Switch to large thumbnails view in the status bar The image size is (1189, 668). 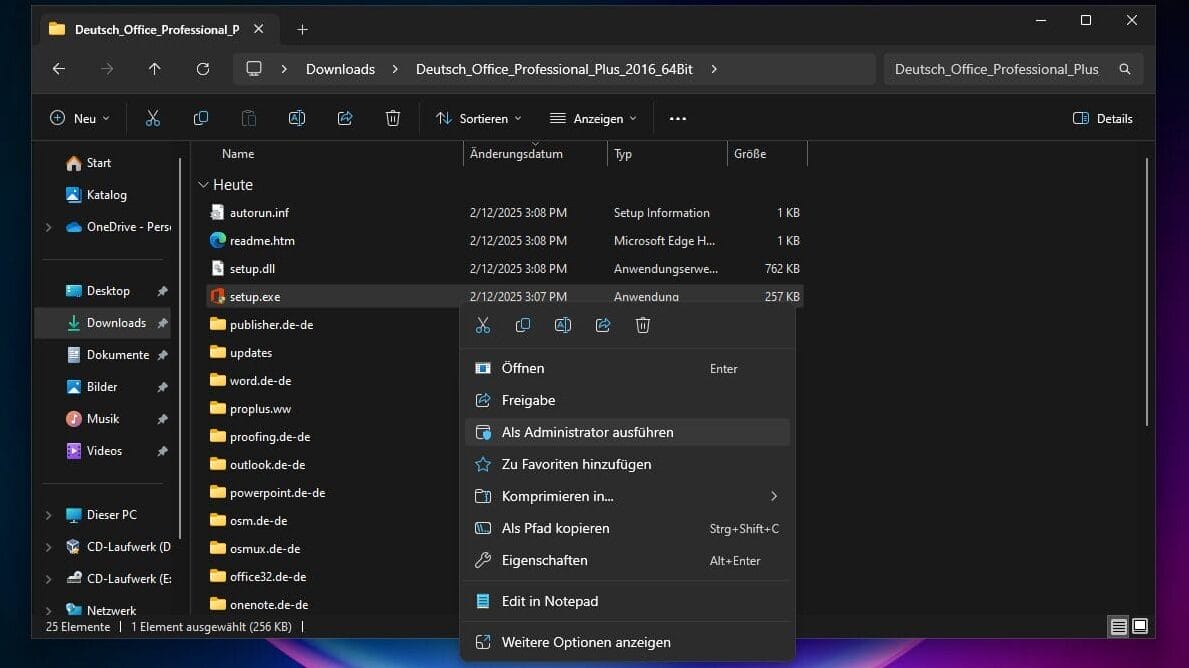1140,627
